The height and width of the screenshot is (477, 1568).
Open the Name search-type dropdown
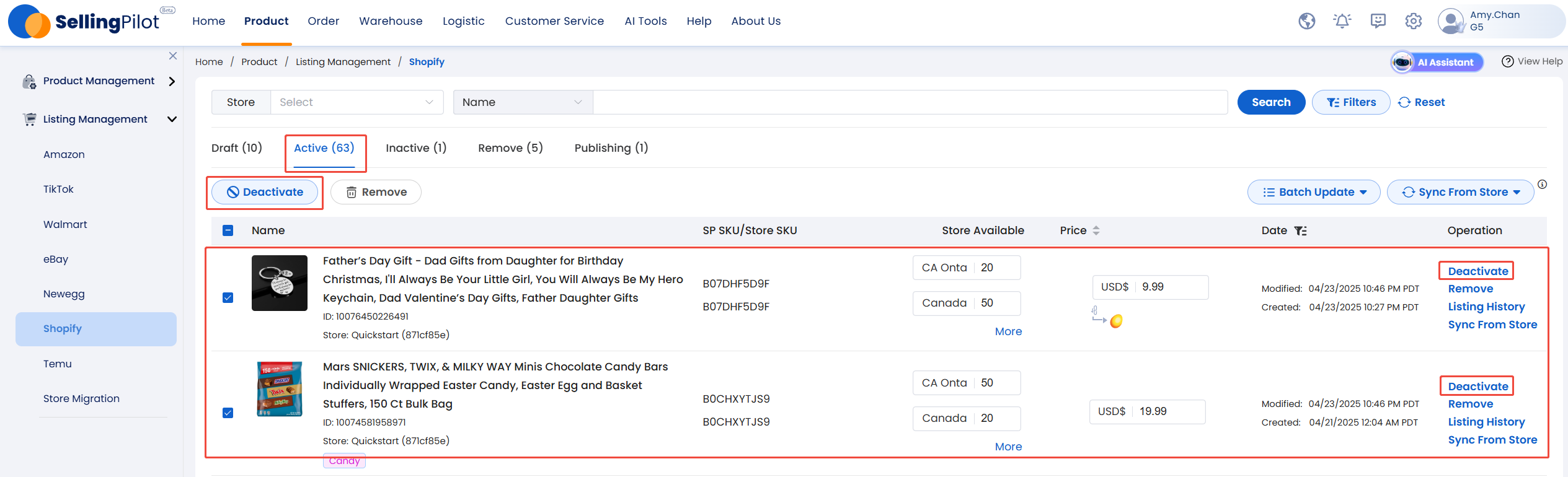(523, 102)
